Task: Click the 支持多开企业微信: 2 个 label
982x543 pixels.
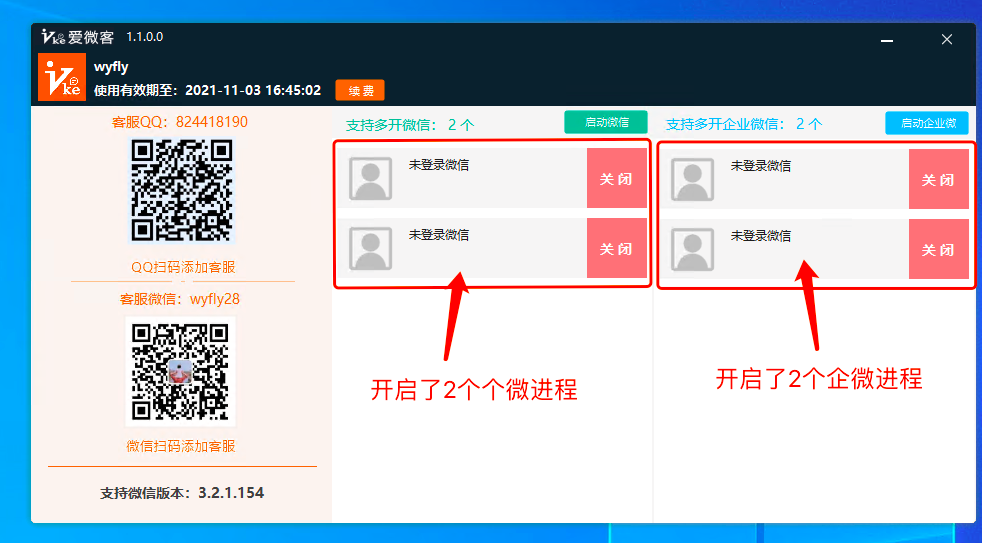Action: 744,124
